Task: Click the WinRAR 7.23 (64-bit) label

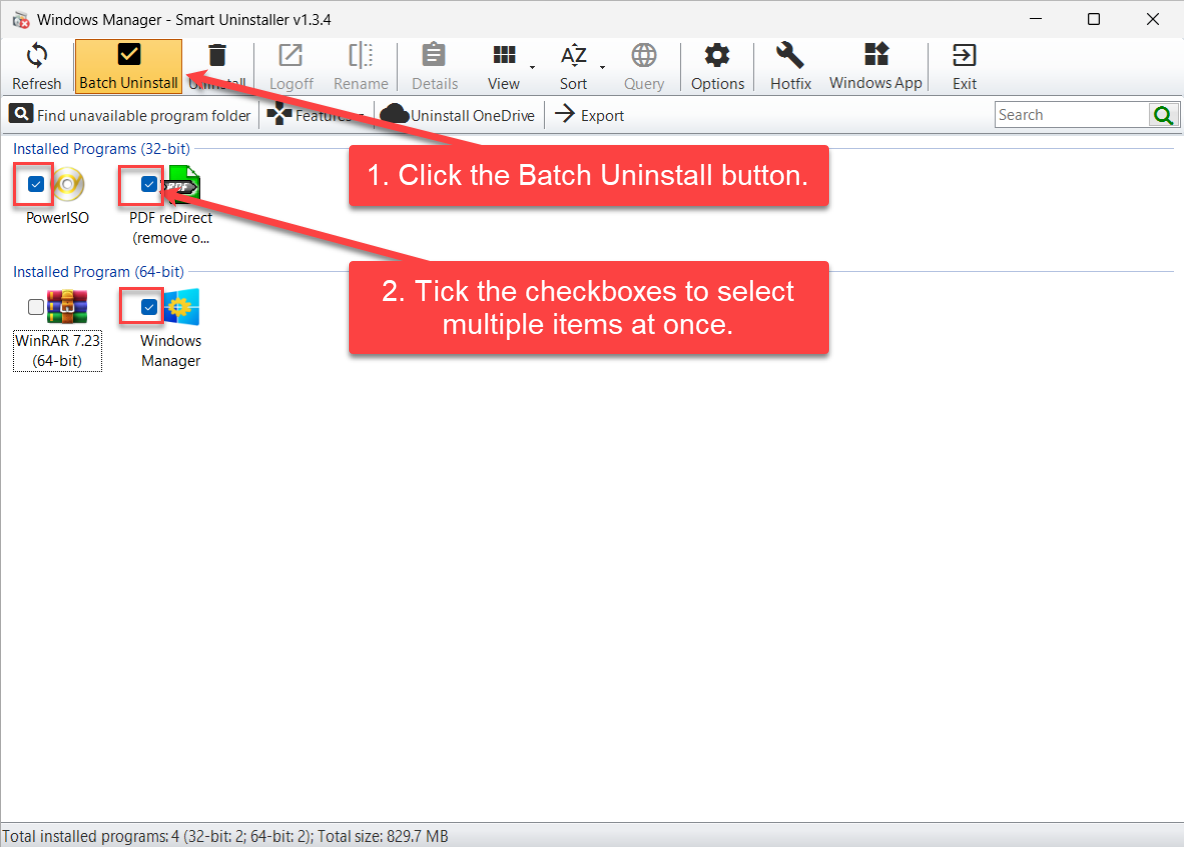Action: click(57, 350)
